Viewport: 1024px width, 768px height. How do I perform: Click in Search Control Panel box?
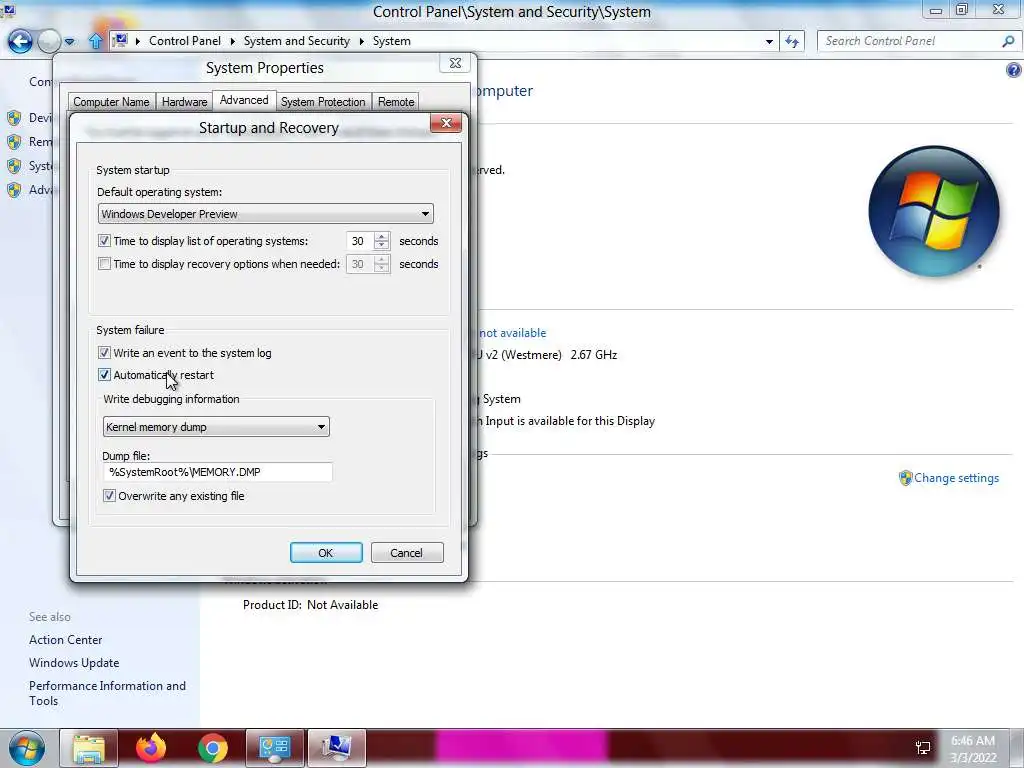(910, 41)
